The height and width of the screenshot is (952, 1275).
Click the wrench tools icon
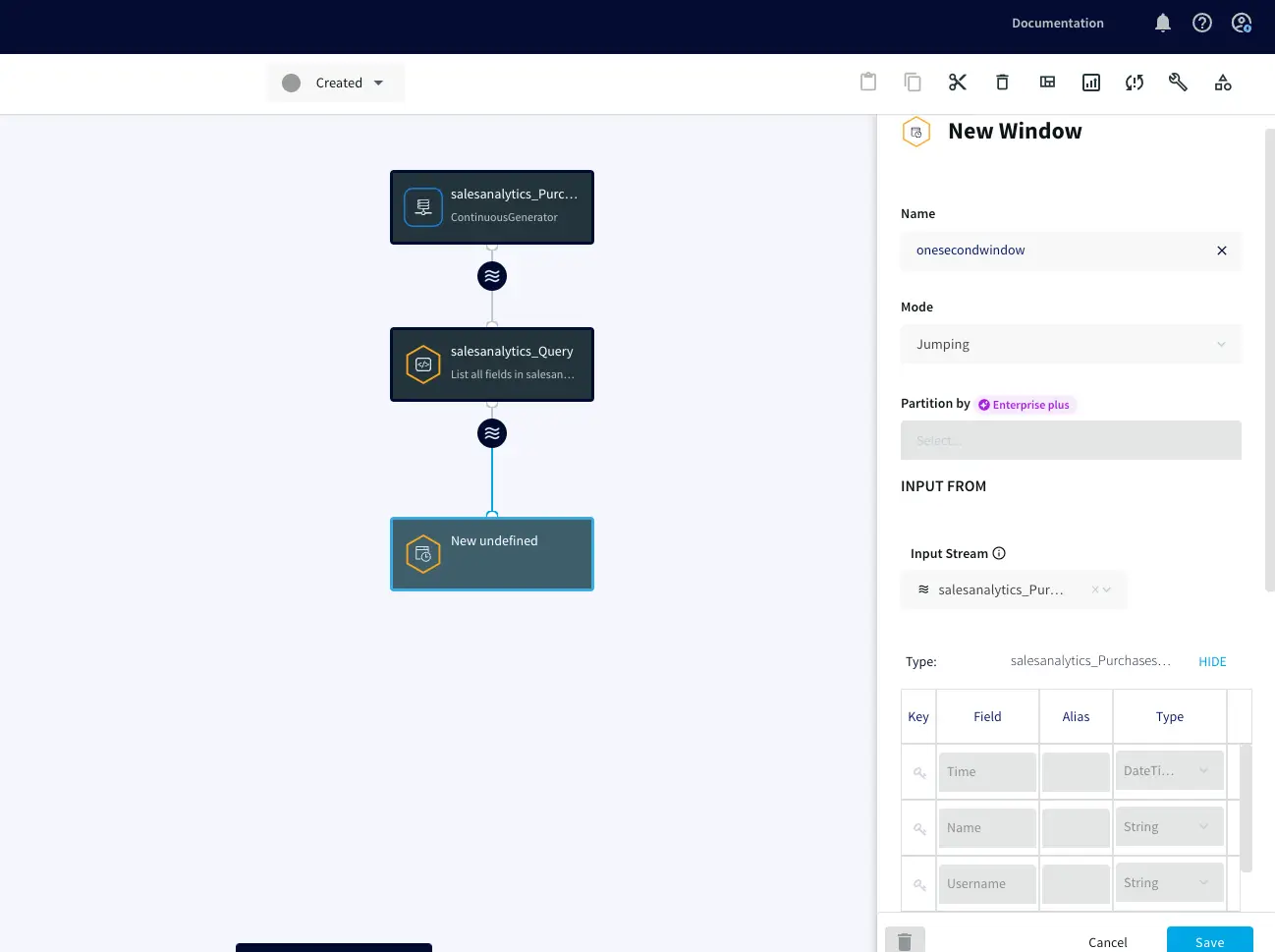1178,83
